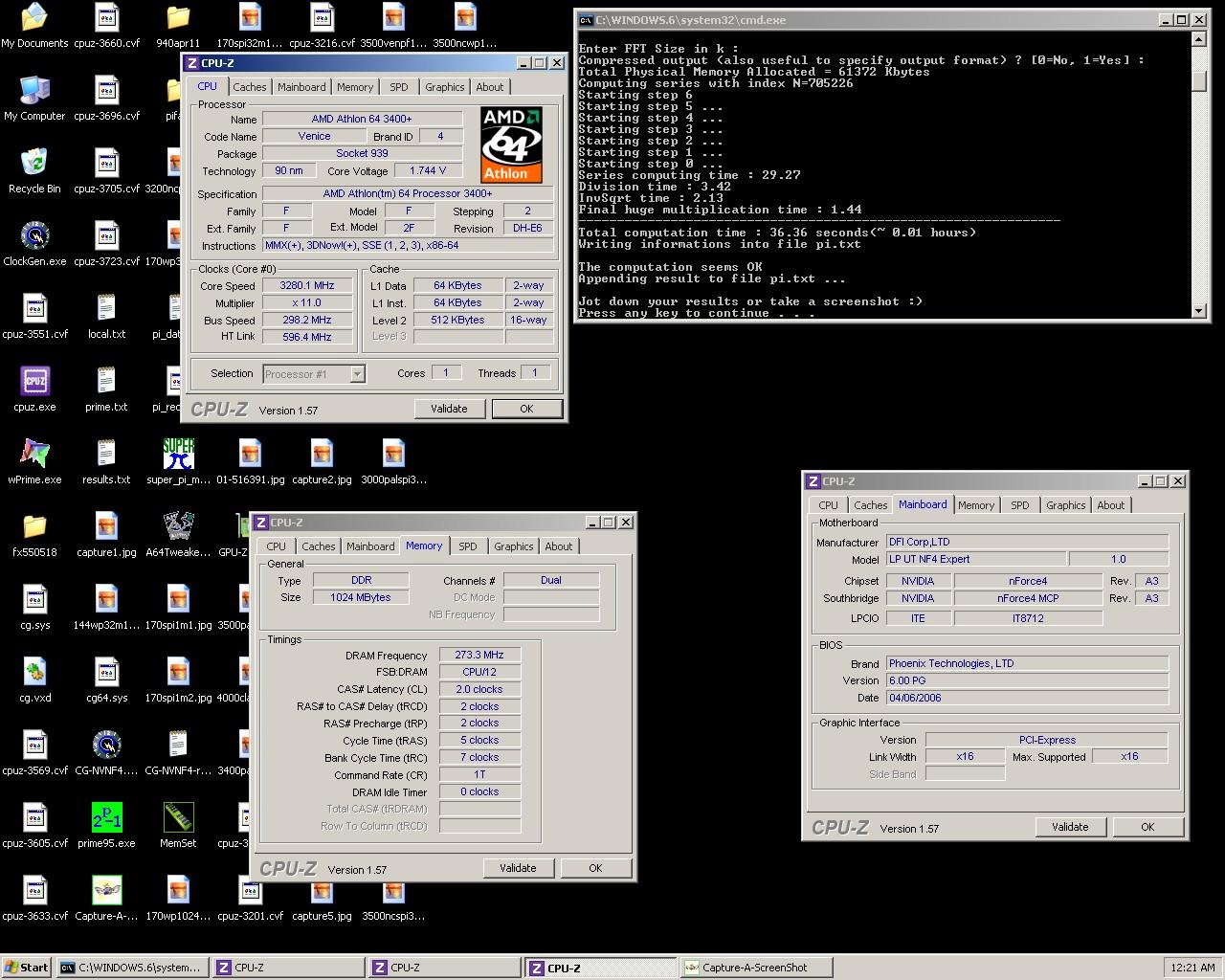Viewport: 1225px width, 980px height.
Task: Open Graphics tab in Memory window
Action: coord(514,546)
